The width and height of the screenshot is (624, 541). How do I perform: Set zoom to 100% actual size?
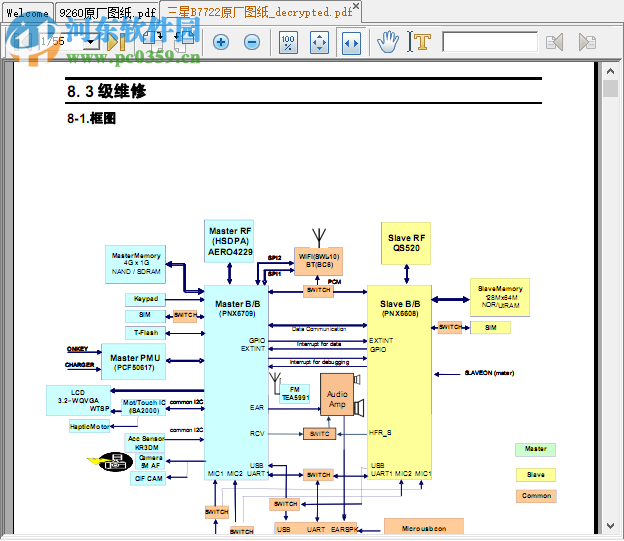click(288, 42)
